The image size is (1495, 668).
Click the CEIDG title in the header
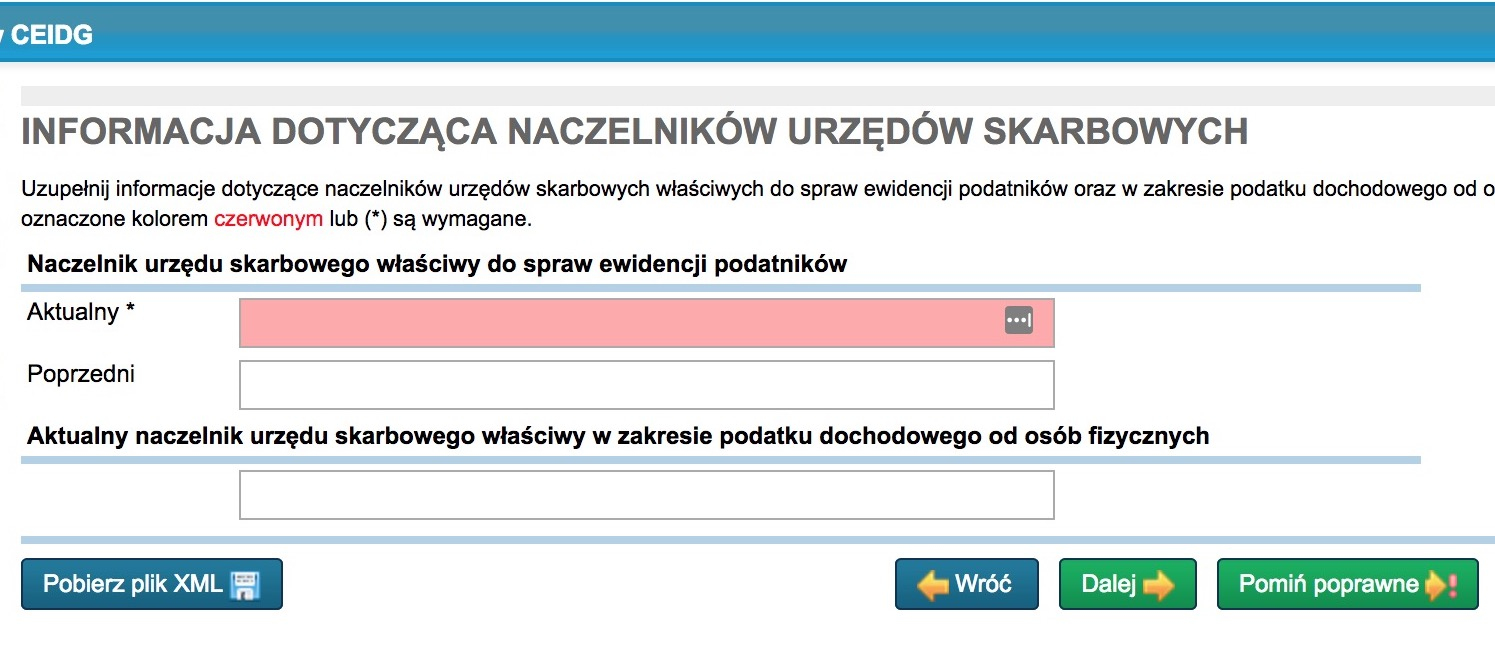(x=51, y=35)
